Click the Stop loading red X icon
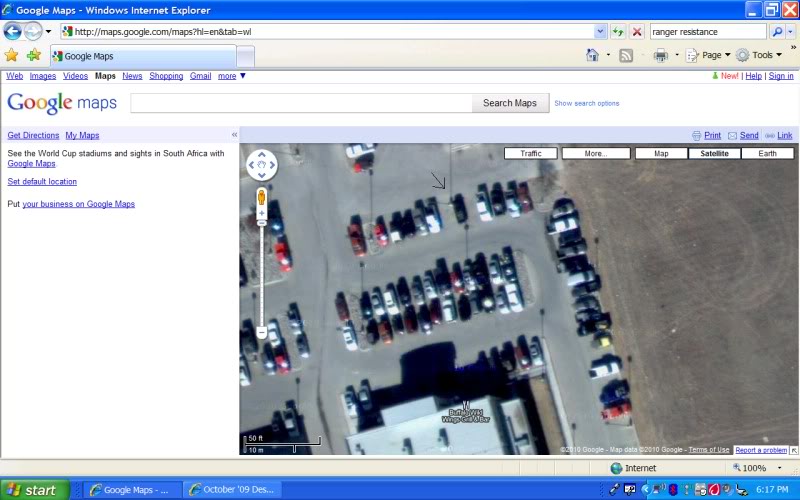Viewport: 800px width, 500px height. [x=637, y=32]
